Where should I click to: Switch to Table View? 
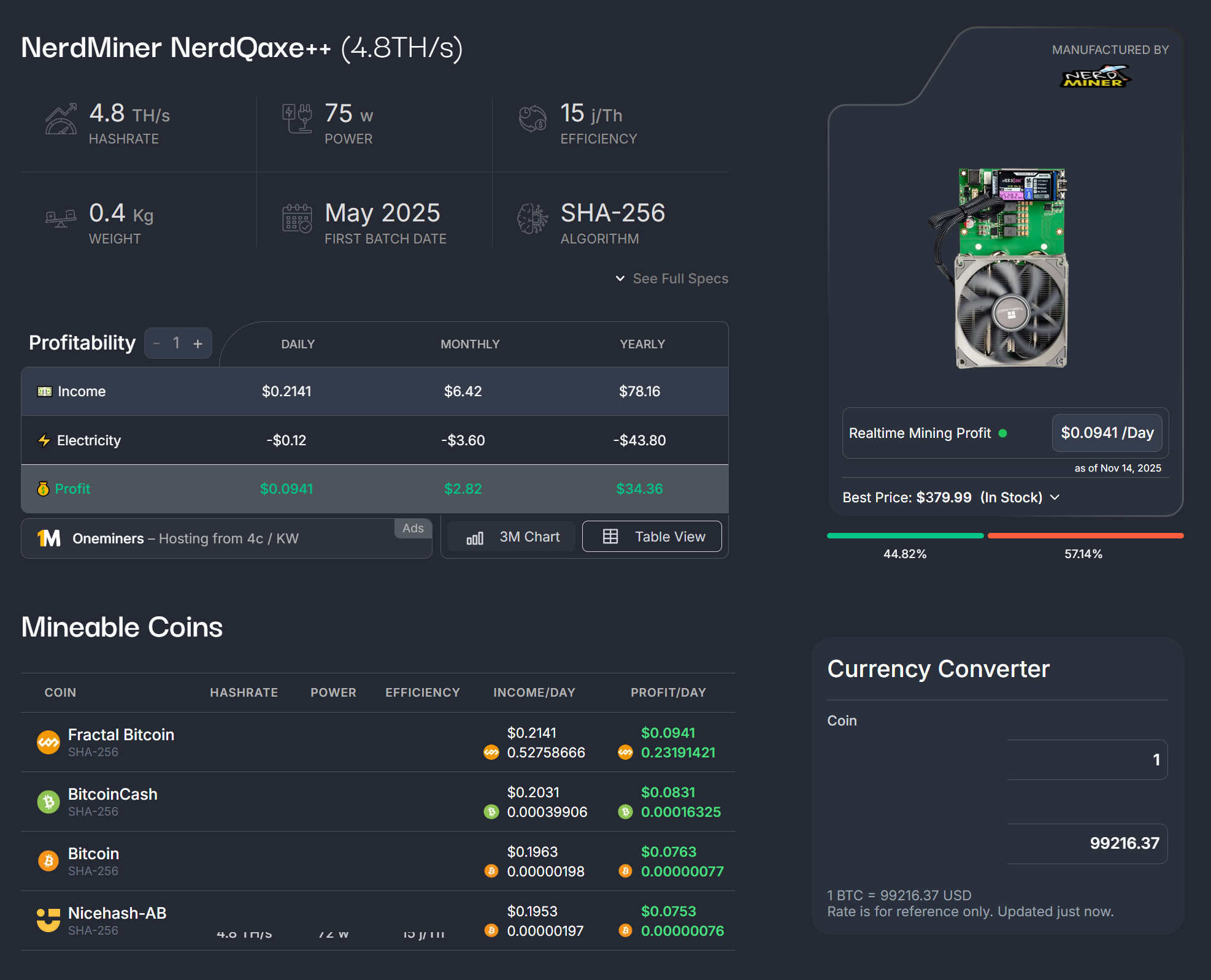pyautogui.click(x=652, y=537)
